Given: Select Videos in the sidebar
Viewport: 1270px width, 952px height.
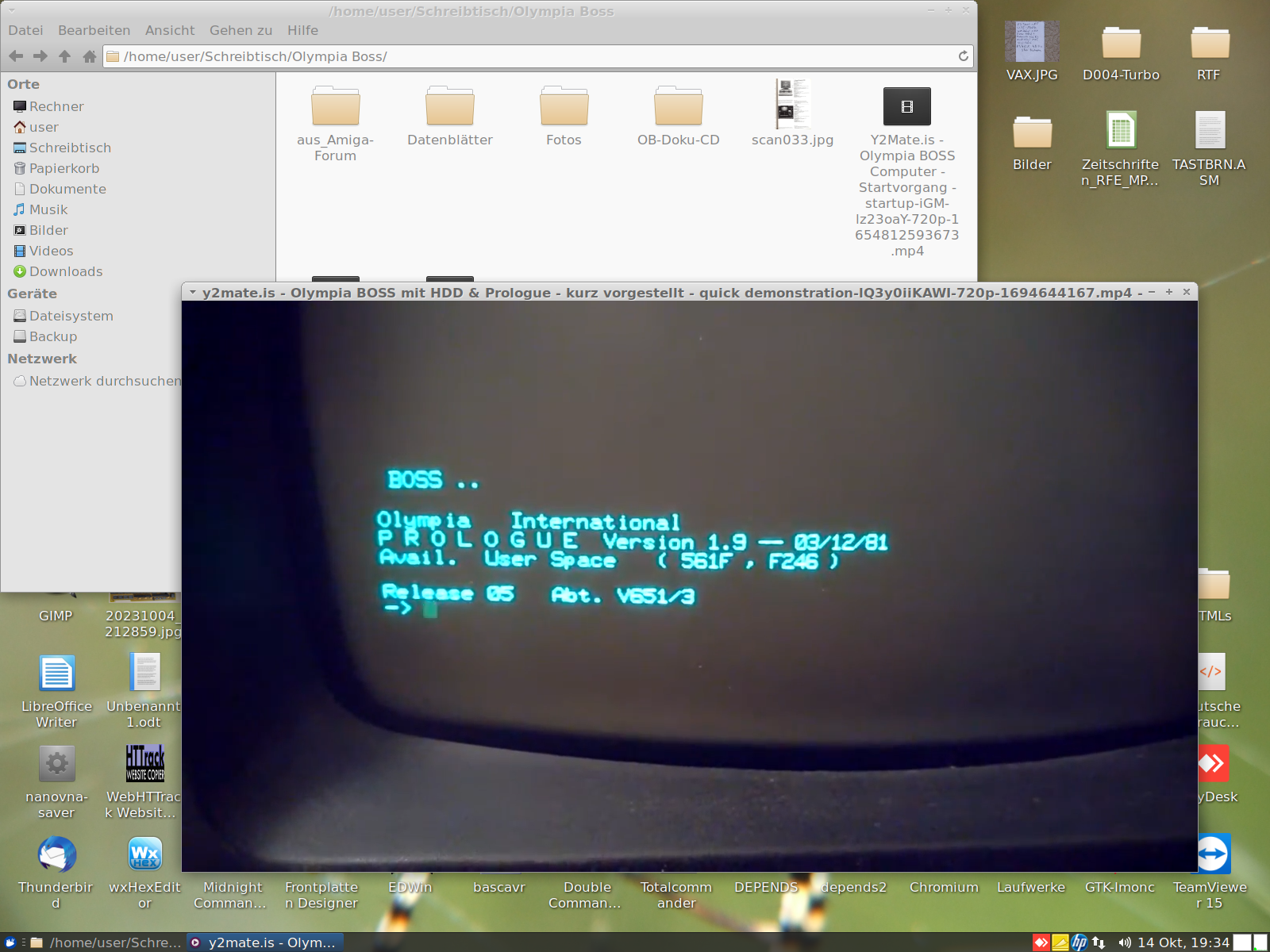Looking at the screenshot, I should click(43, 251).
